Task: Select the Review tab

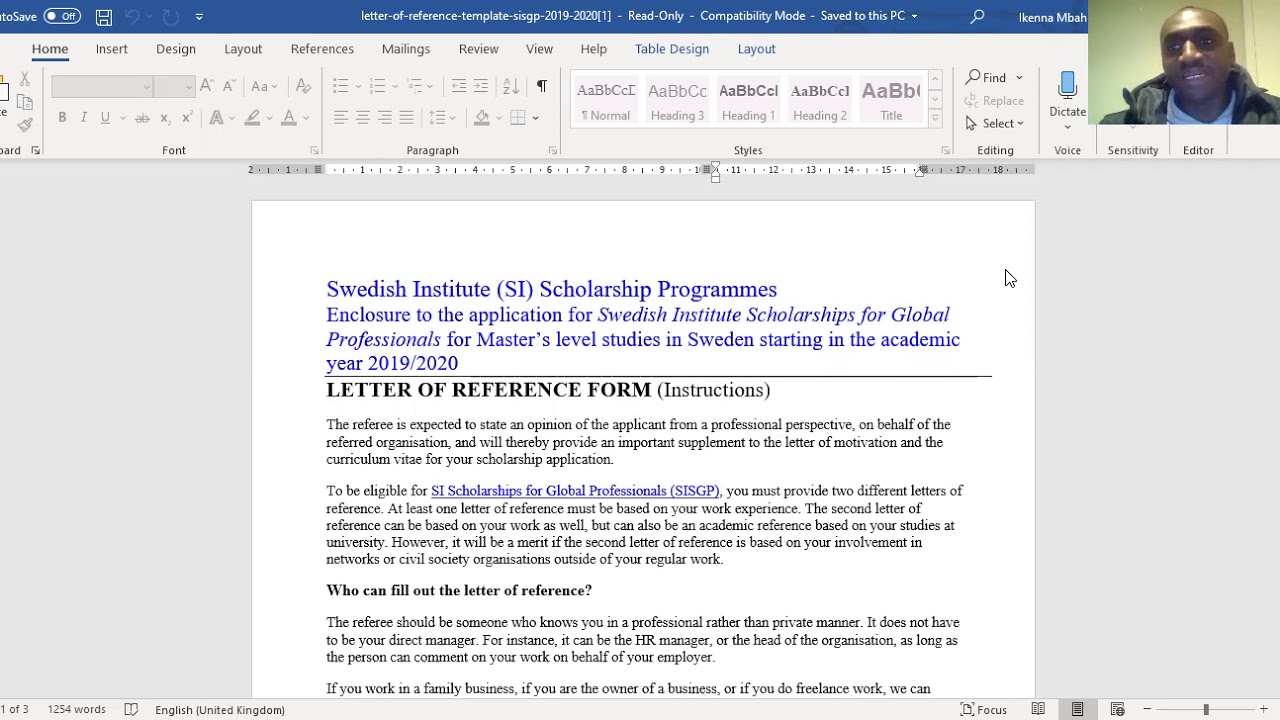Action: point(478,49)
